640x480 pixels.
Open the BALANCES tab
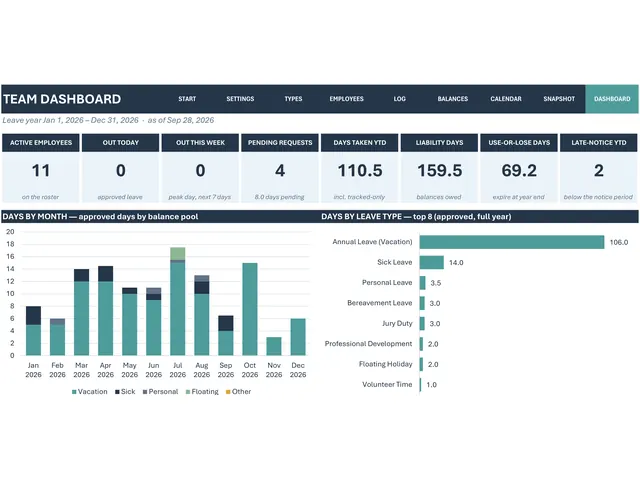click(x=453, y=99)
